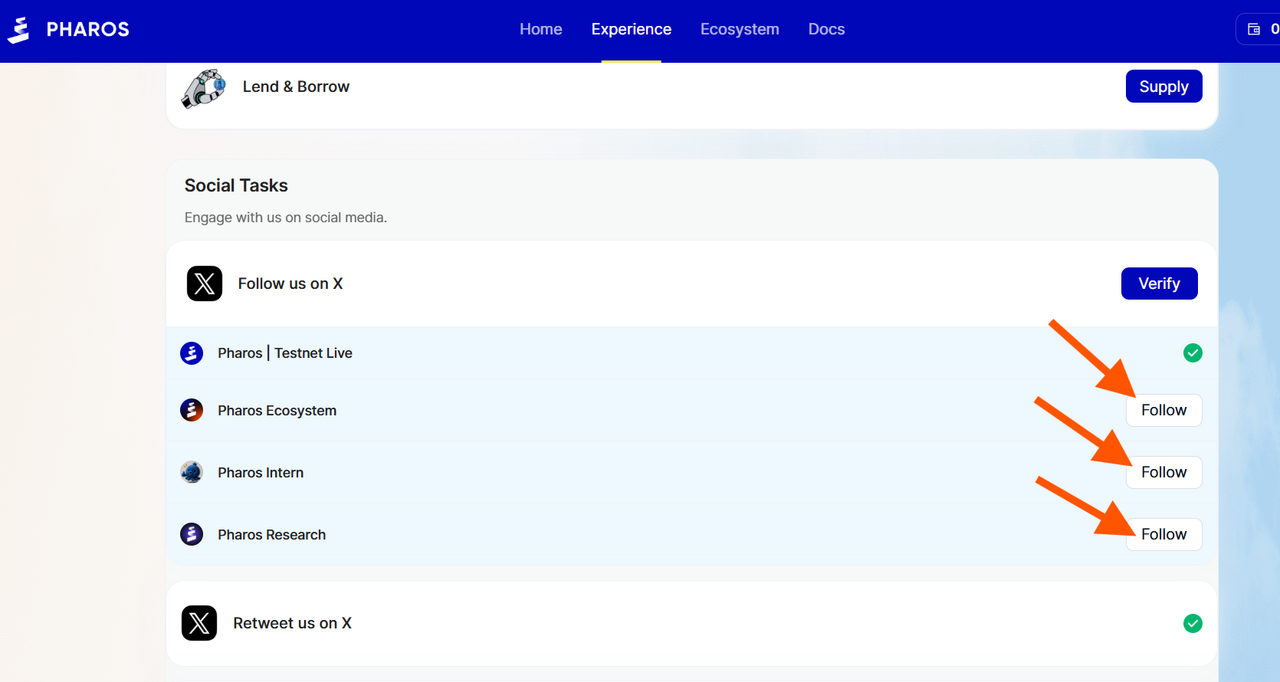Click the 'Pharos Intern' account name

click(261, 472)
